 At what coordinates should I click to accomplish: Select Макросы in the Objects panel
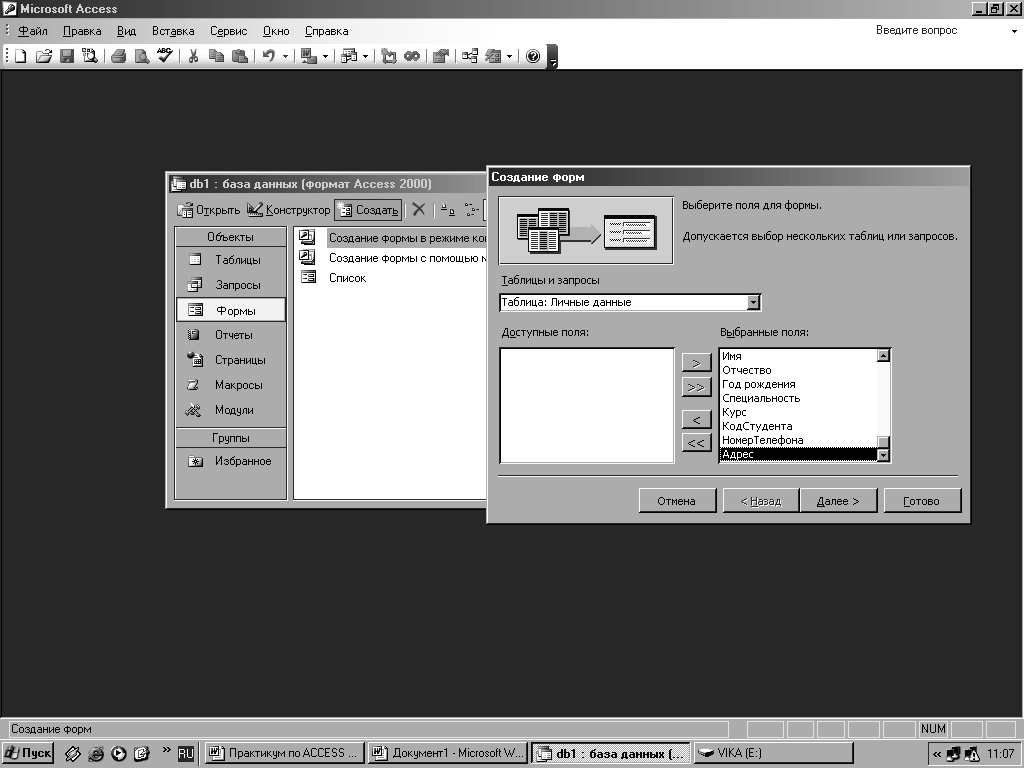pyautogui.click(x=231, y=385)
